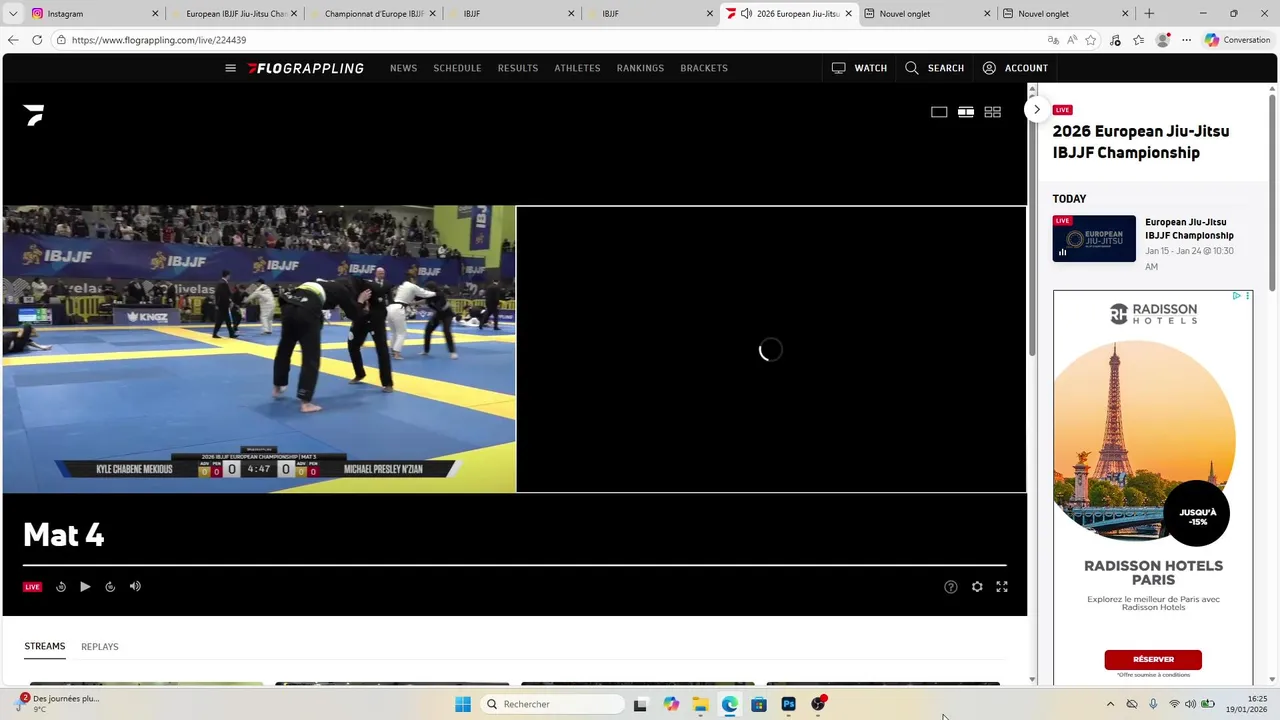Reload the current page
Viewport: 1280px width, 720px height.
coord(37,40)
